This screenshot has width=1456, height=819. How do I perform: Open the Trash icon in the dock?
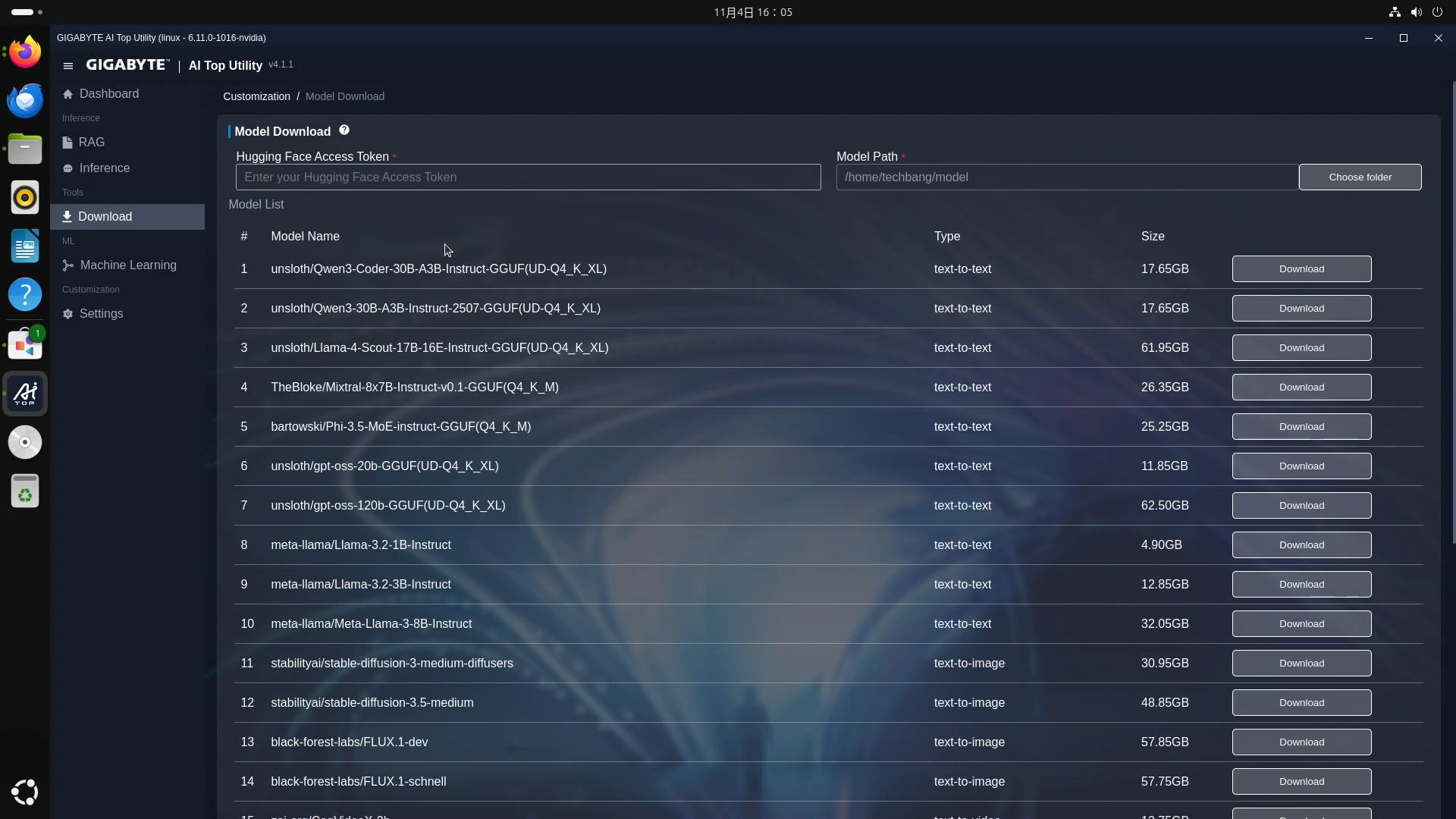(x=25, y=491)
